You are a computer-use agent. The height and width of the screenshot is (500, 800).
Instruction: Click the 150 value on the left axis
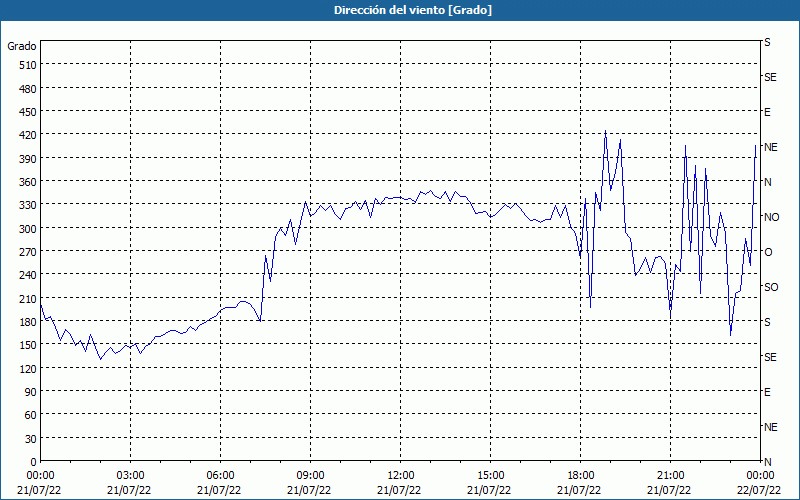click(x=28, y=345)
